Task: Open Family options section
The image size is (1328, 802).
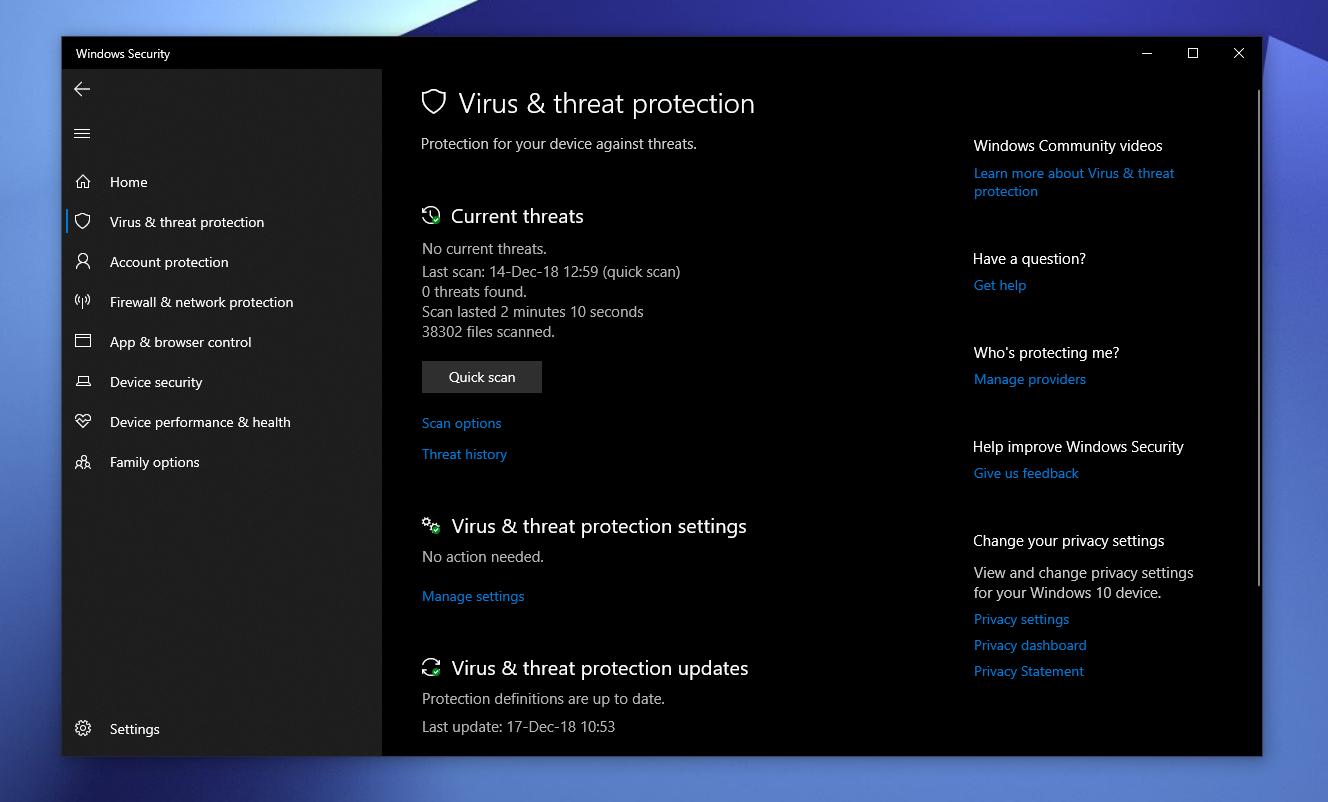Action: pos(155,462)
